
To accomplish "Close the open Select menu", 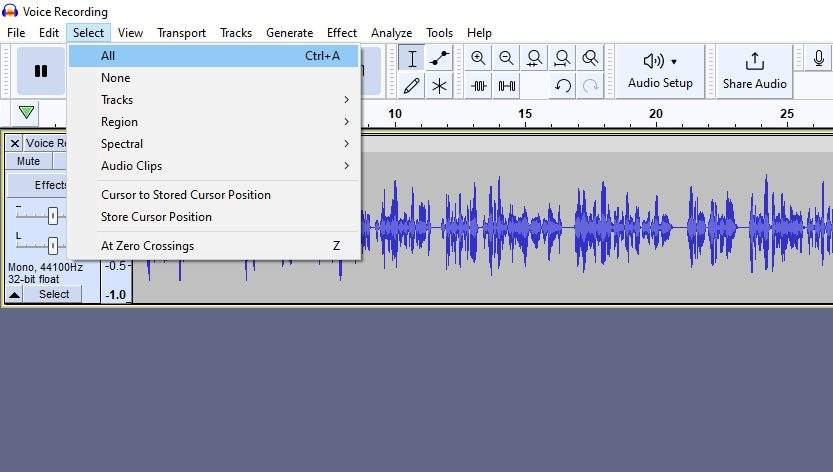I will click(x=88, y=33).
